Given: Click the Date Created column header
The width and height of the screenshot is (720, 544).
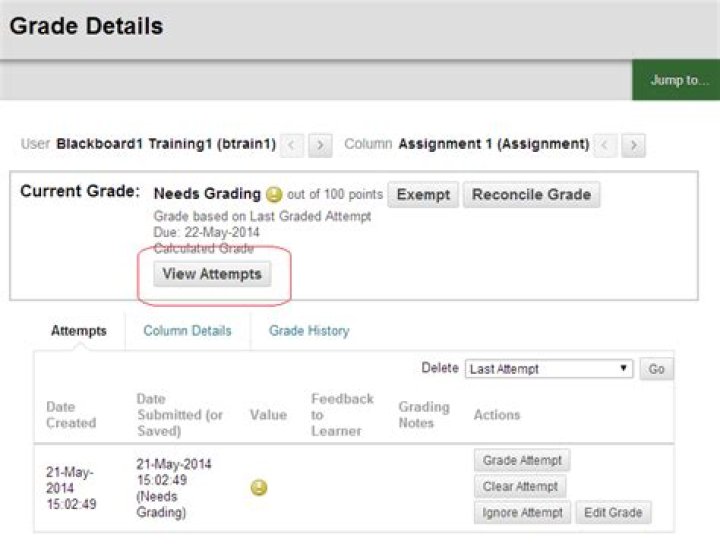Looking at the screenshot, I should (71, 415).
